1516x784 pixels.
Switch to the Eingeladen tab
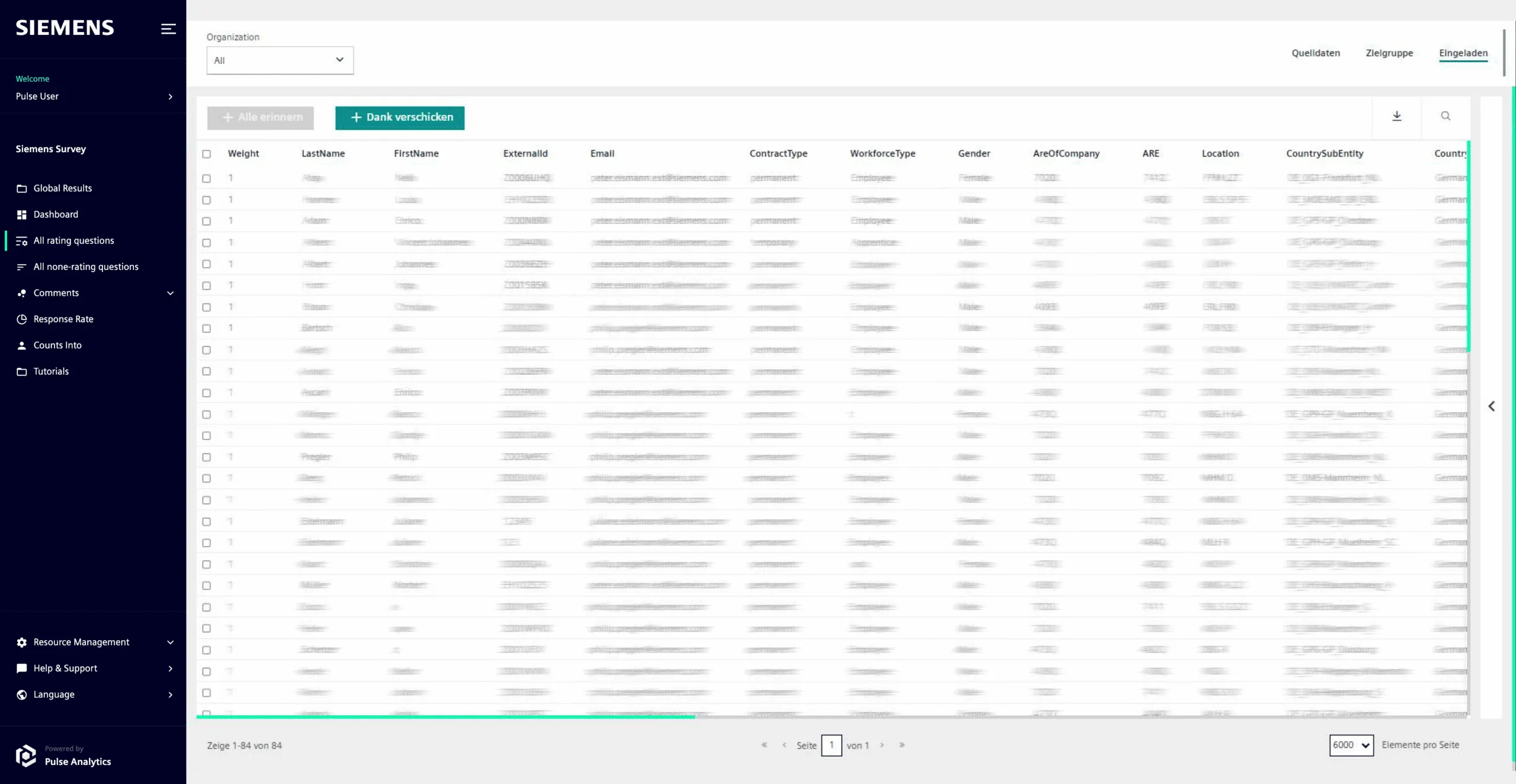pos(1463,53)
